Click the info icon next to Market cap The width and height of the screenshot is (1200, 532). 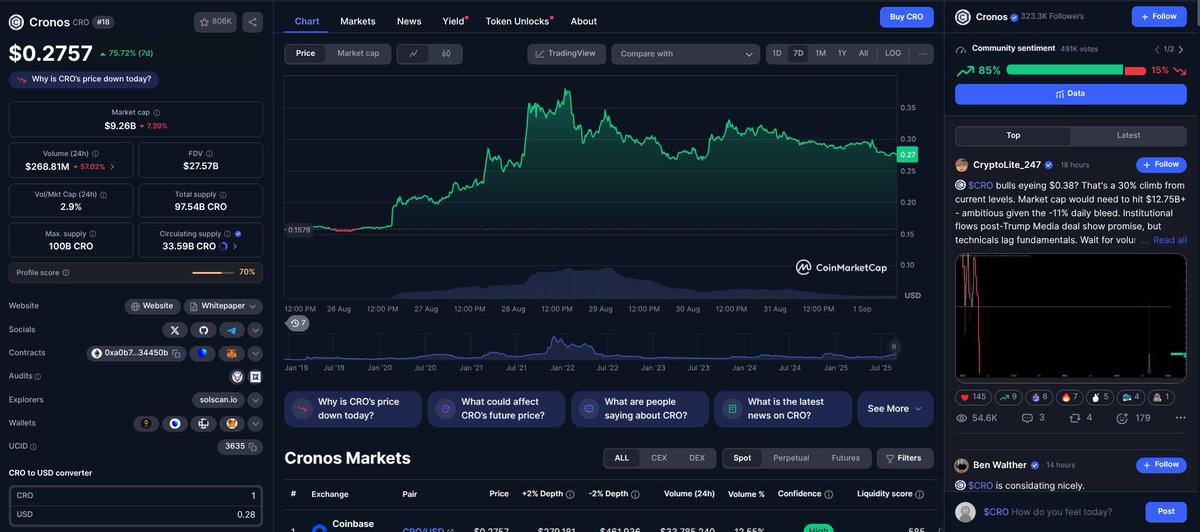[156, 113]
